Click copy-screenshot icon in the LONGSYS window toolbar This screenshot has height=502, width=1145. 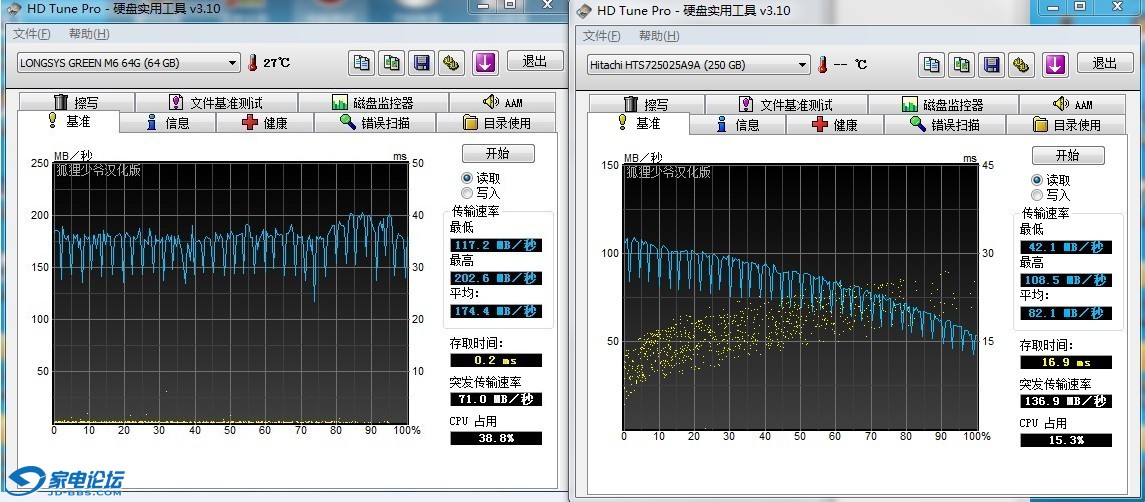point(393,62)
